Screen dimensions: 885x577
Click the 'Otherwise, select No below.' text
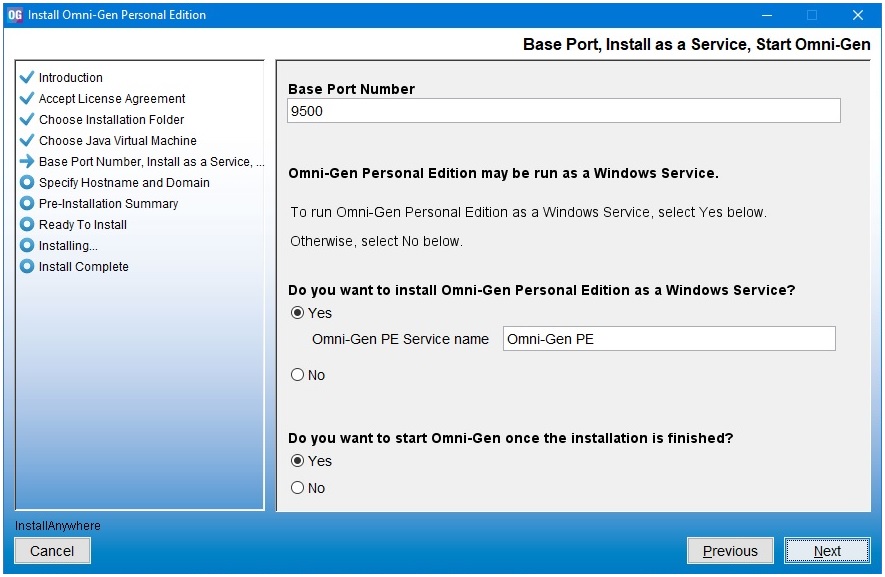tap(376, 241)
